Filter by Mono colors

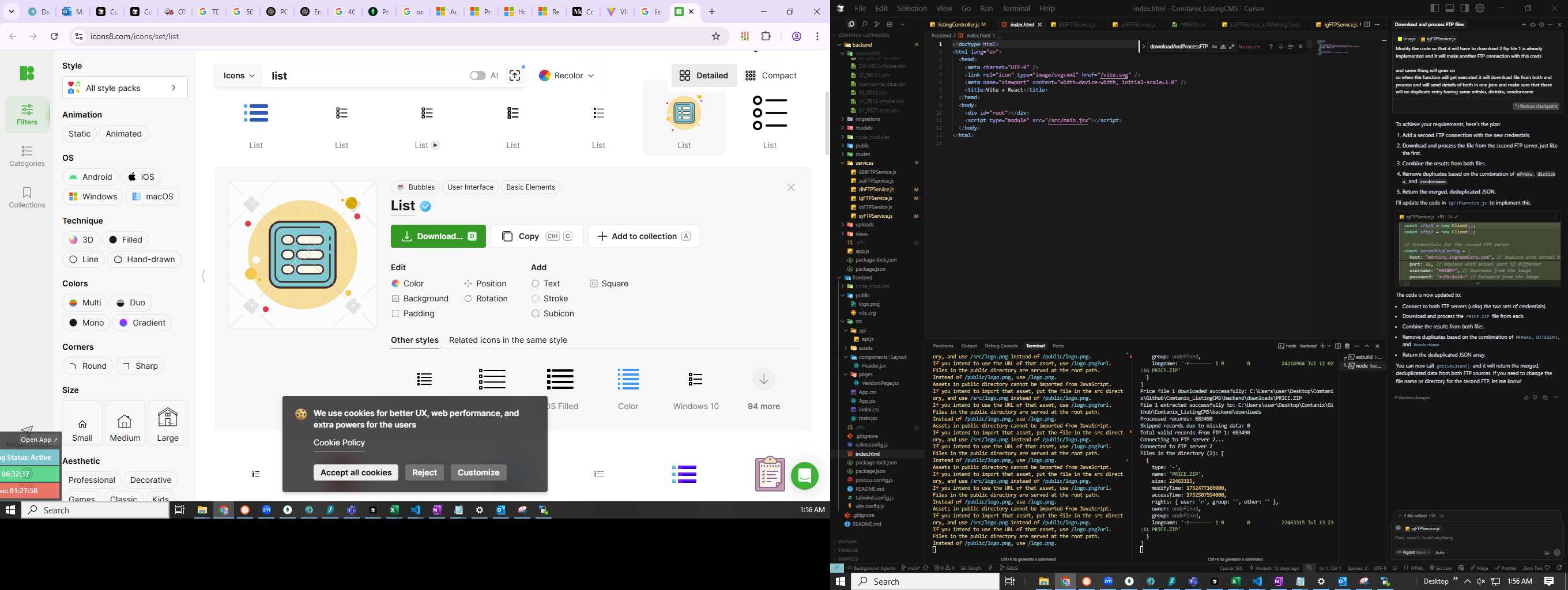[x=86, y=323]
